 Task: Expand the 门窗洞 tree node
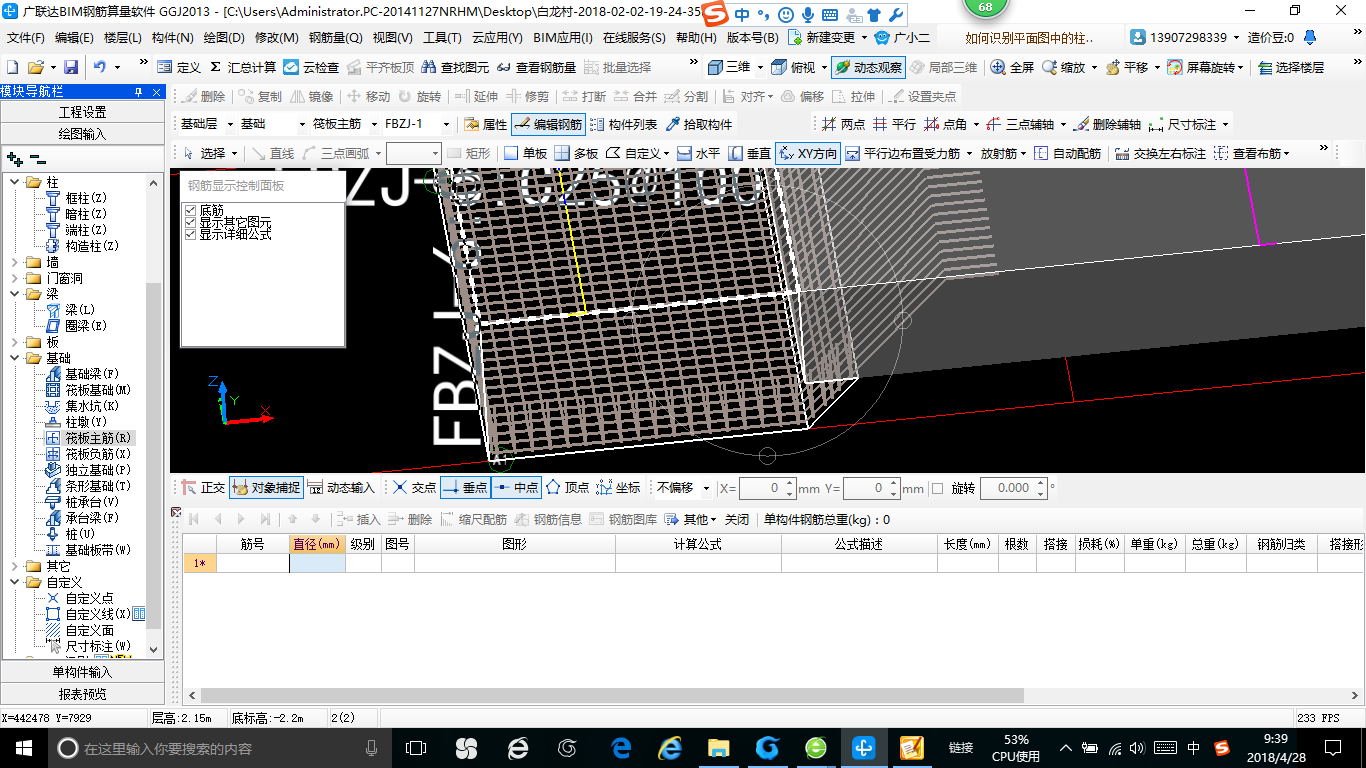[15, 278]
